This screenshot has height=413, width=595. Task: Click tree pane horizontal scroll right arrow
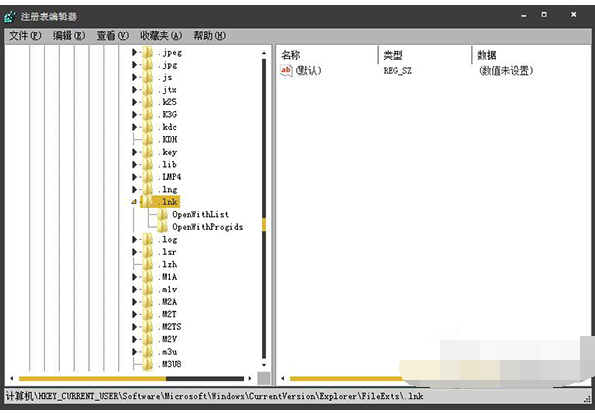(x=250, y=378)
